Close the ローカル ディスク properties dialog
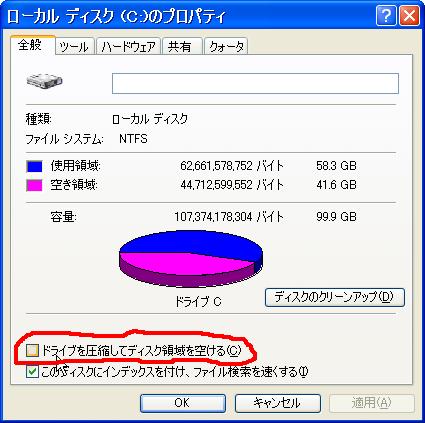The width and height of the screenshot is (425, 423). pos(409,16)
